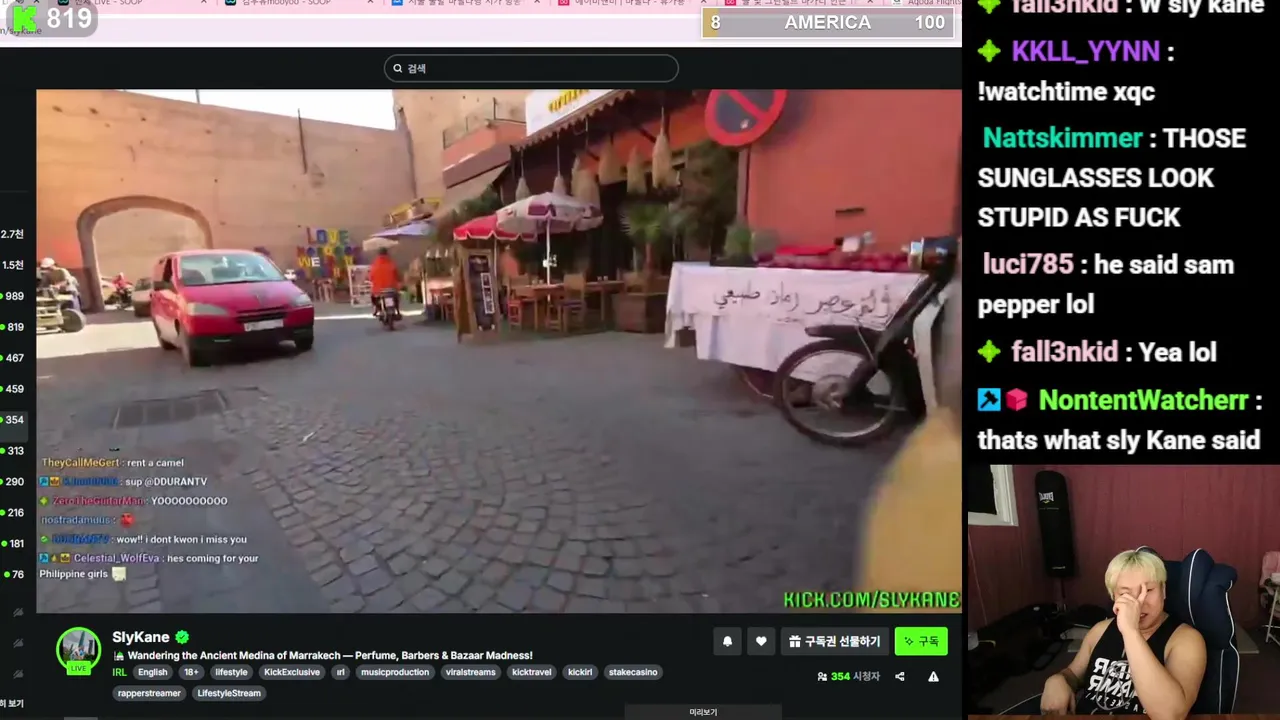
Task: Click the KKLL_YYNN chat username
Action: (1086, 52)
